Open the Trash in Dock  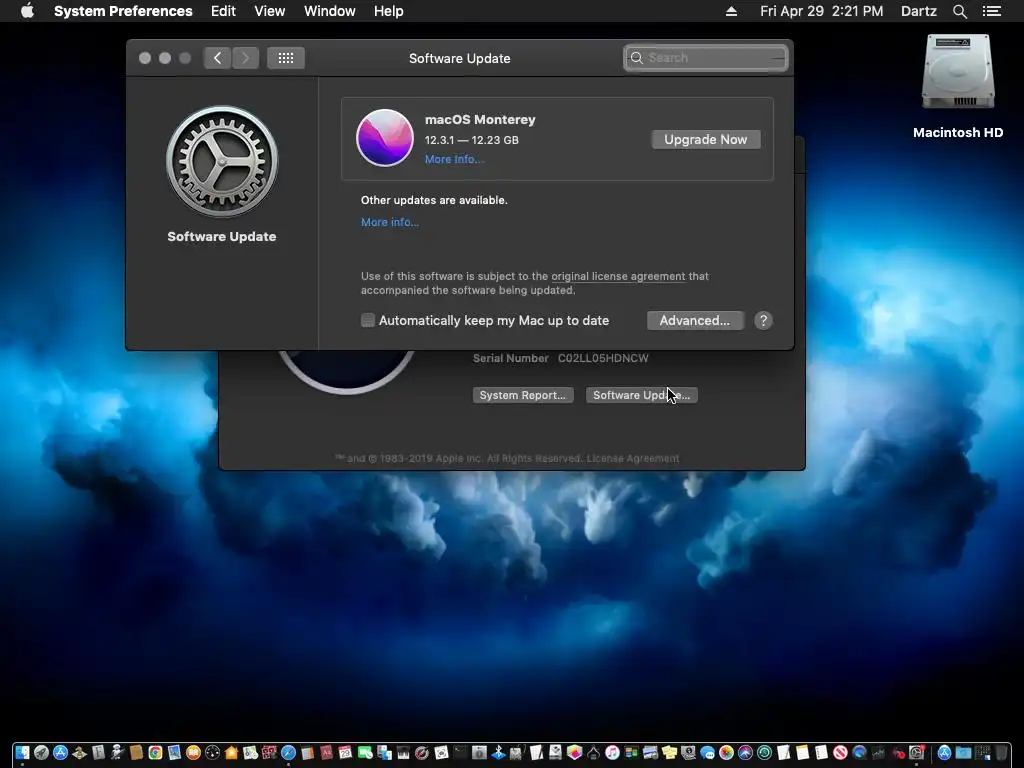(x=1001, y=752)
